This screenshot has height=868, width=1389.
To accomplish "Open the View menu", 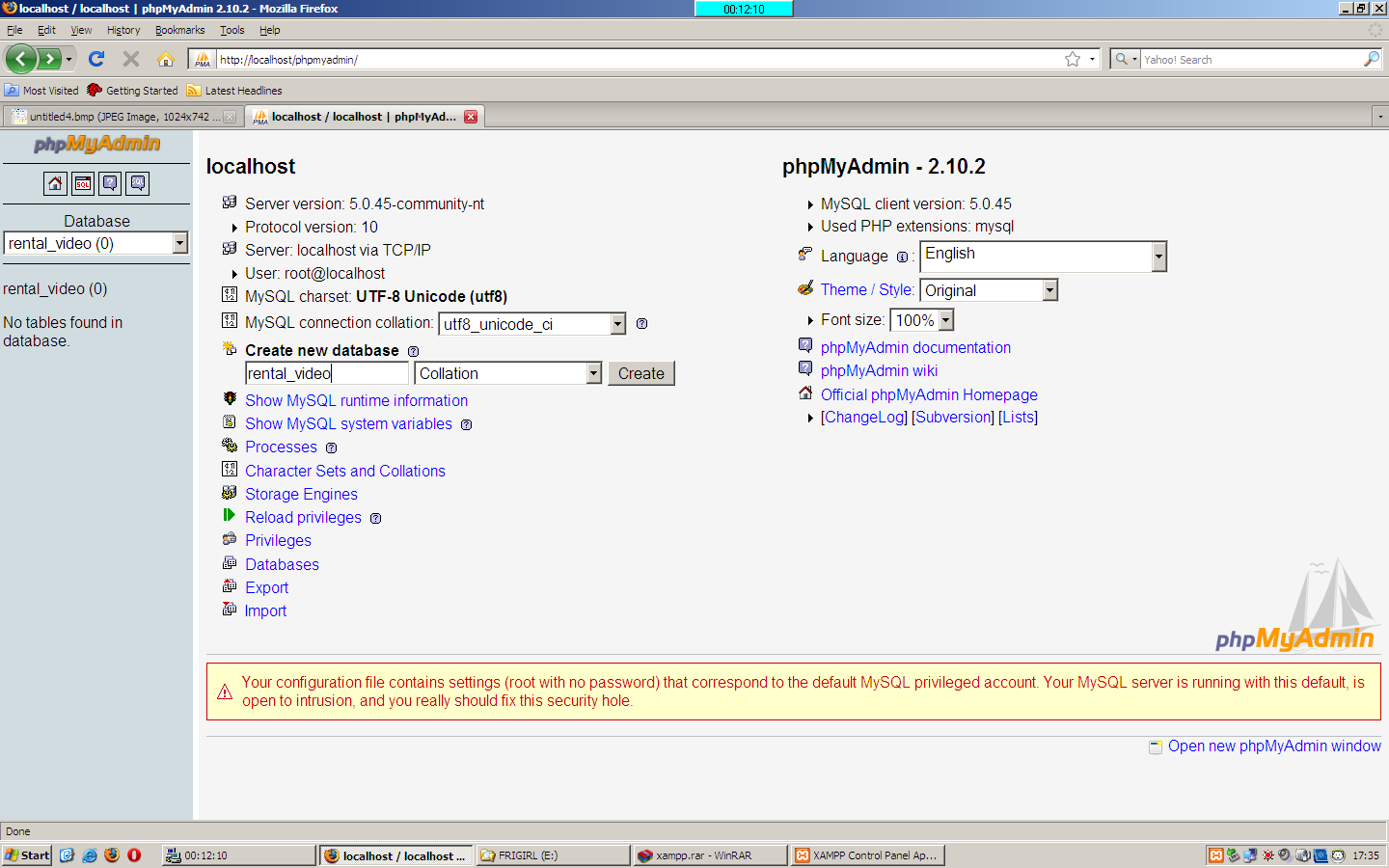I will (81, 30).
